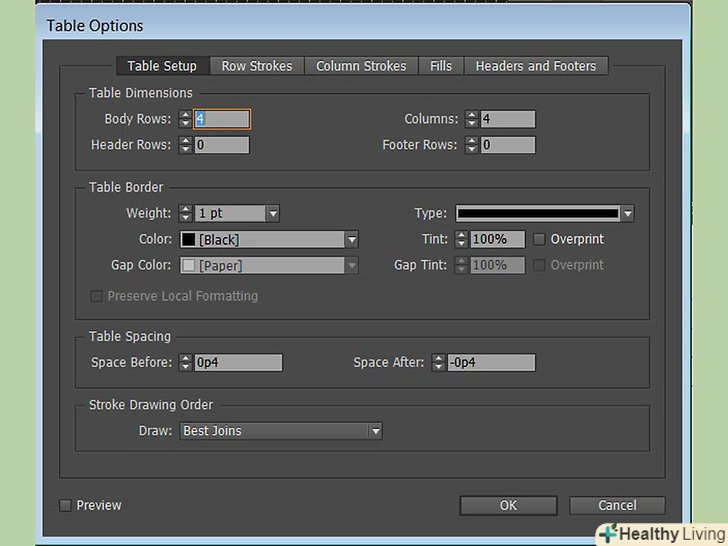728x546 pixels.
Task: Open the border Type stroke dropdown
Action: [x=626, y=213]
